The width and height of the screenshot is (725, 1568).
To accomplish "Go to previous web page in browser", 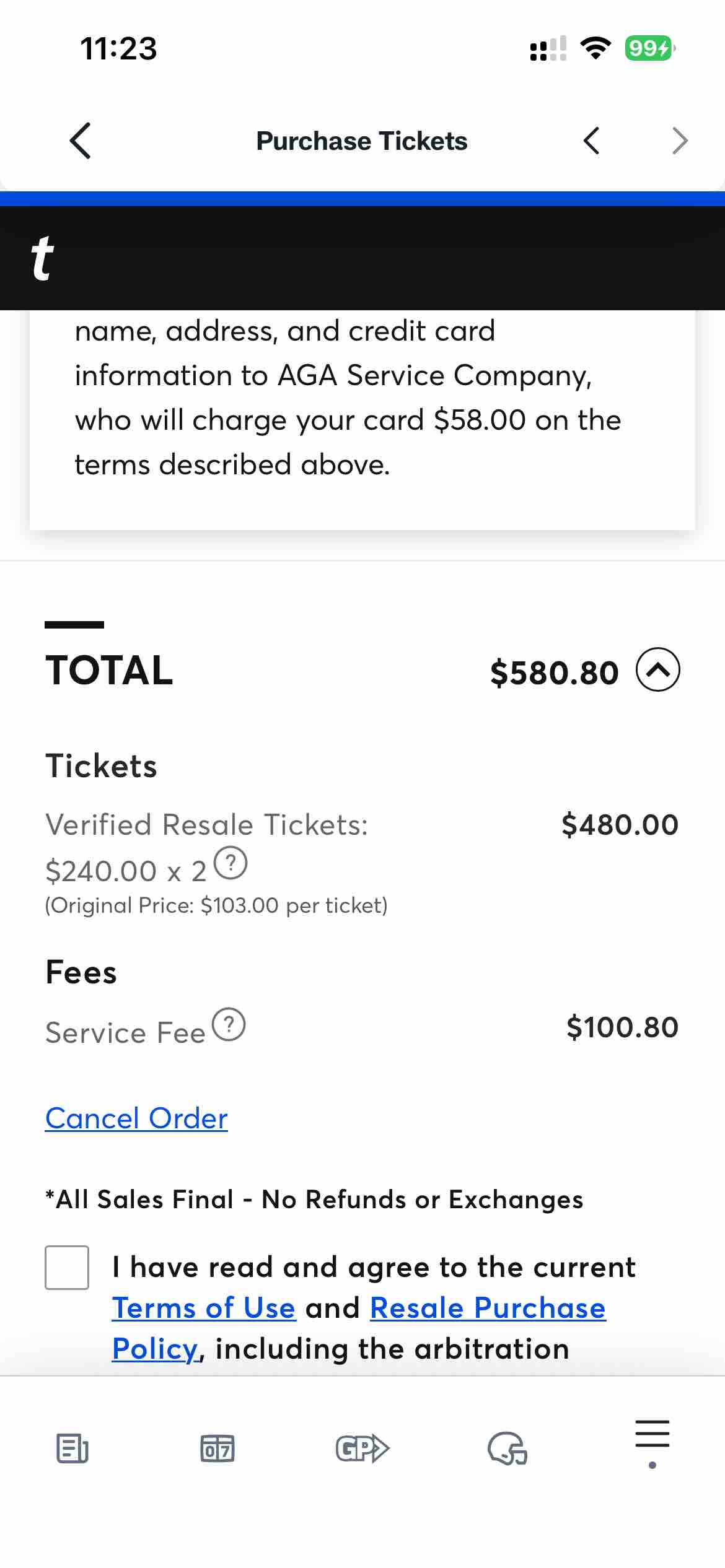I will tap(592, 141).
